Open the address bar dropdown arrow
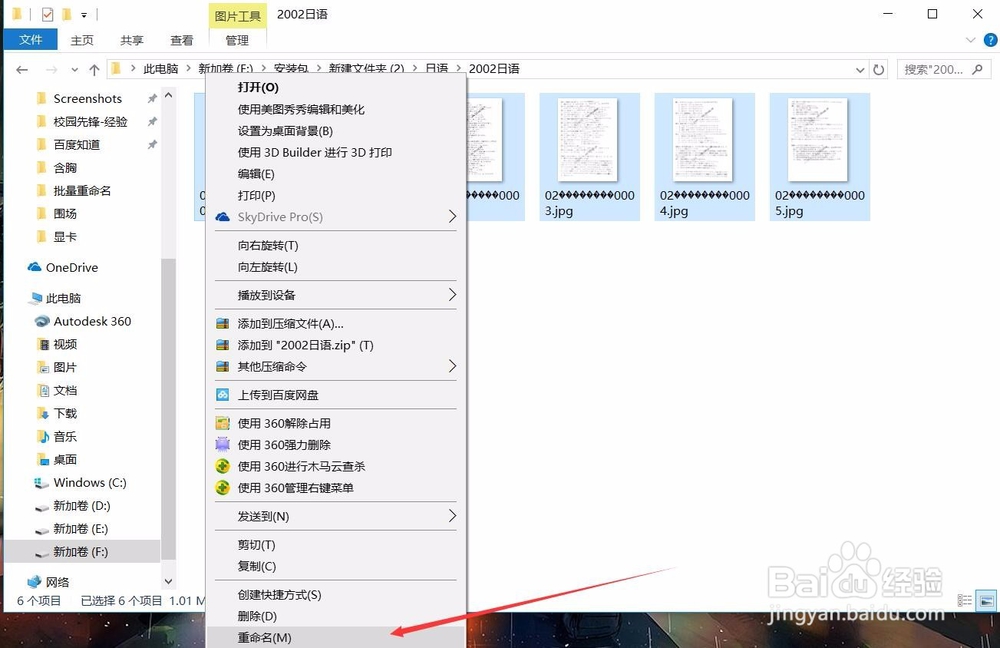This screenshot has width=1000, height=648. coord(858,68)
